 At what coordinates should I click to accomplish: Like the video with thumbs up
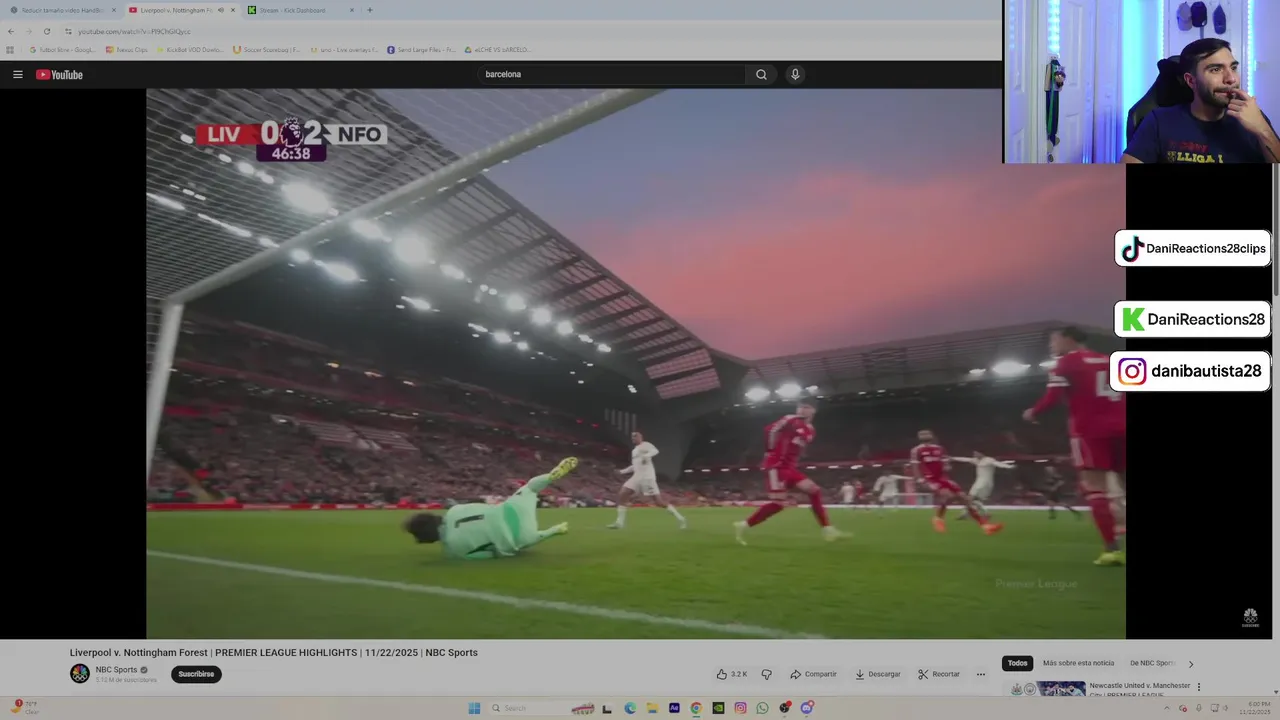pyautogui.click(x=732, y=674)
